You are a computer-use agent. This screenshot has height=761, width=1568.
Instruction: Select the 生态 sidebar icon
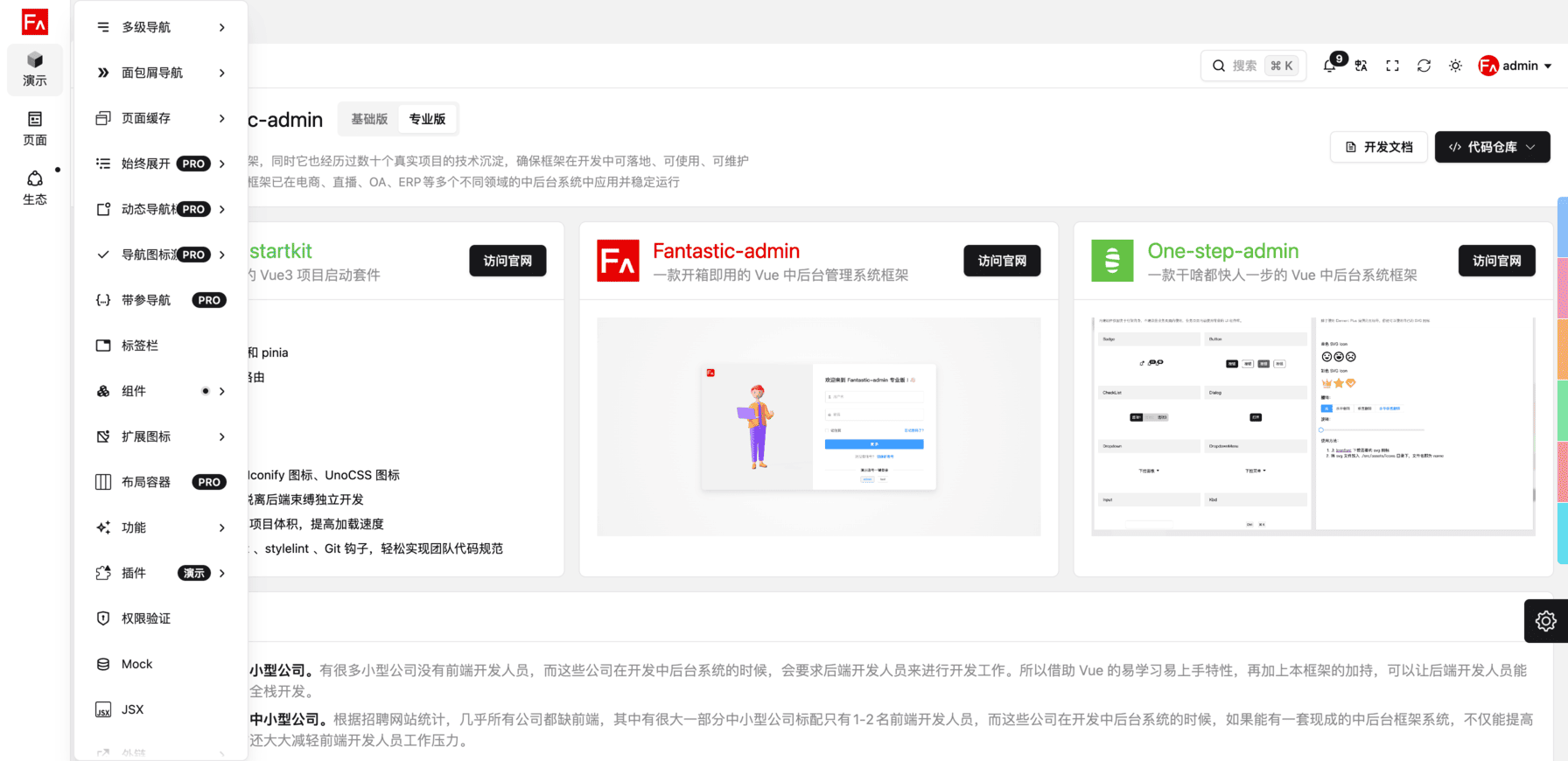[x=35, y=187]
